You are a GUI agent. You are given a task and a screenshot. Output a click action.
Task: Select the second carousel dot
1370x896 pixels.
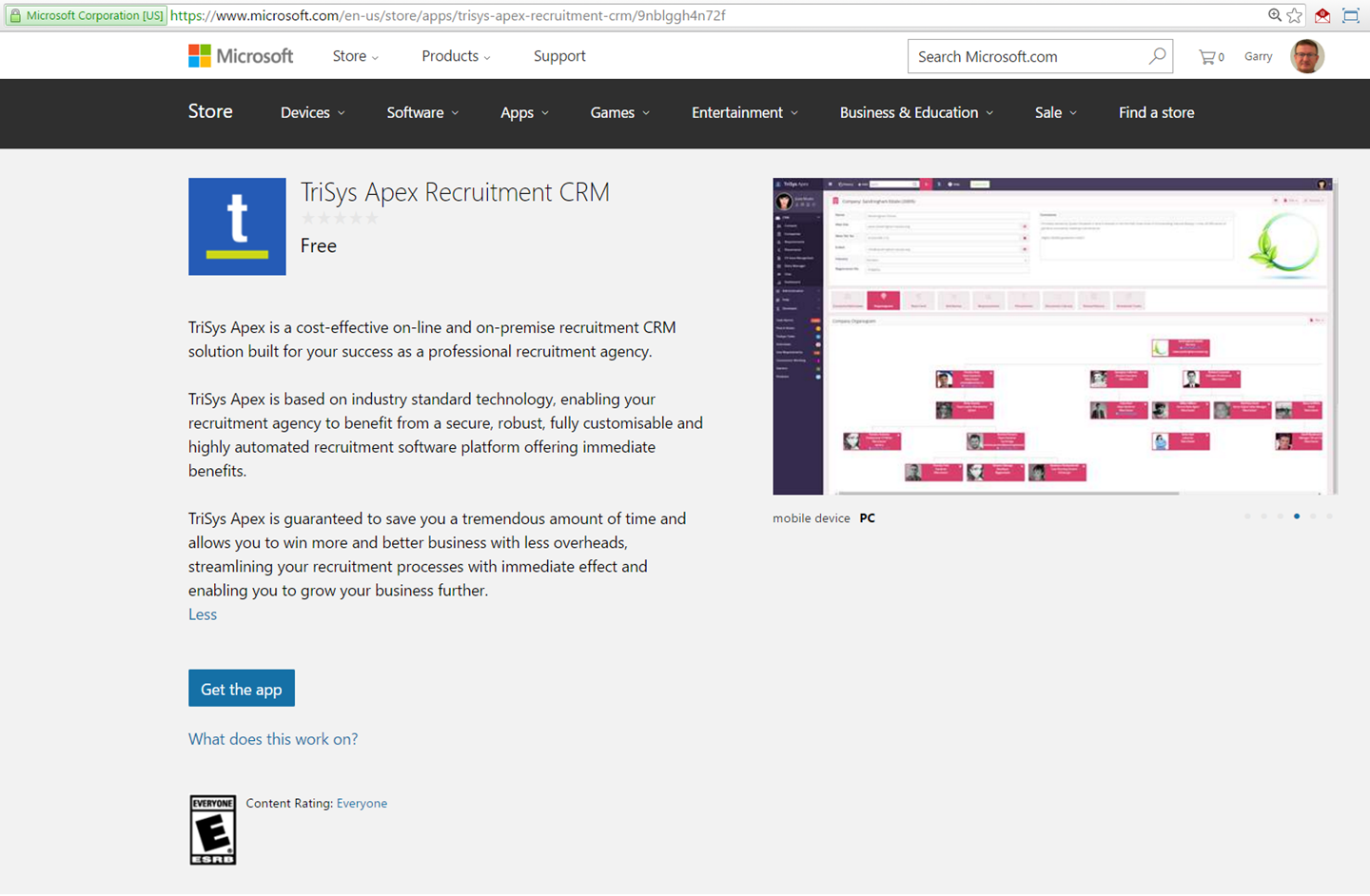[1263, 516]
